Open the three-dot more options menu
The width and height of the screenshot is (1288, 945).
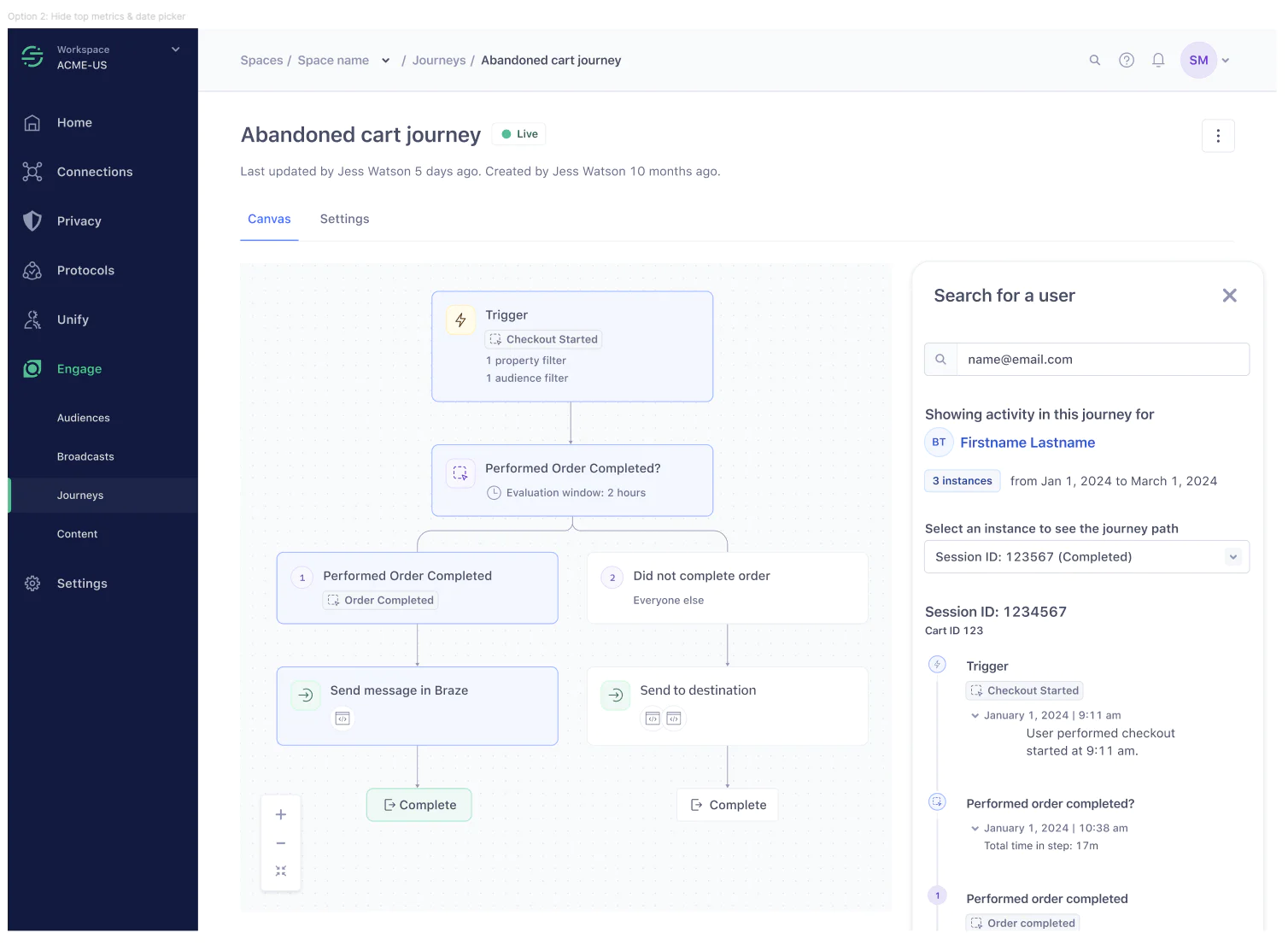pos(1218,136)
